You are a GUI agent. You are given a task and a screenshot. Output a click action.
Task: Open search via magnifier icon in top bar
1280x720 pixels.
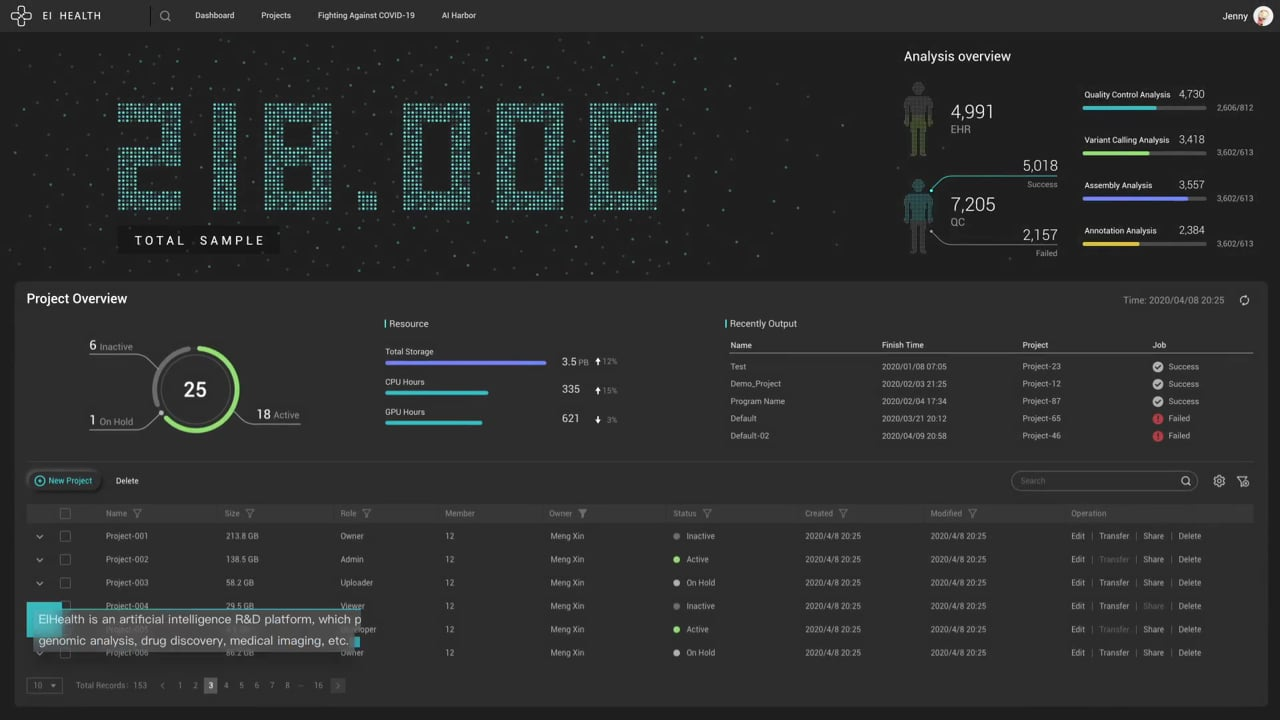coord(165,16)
